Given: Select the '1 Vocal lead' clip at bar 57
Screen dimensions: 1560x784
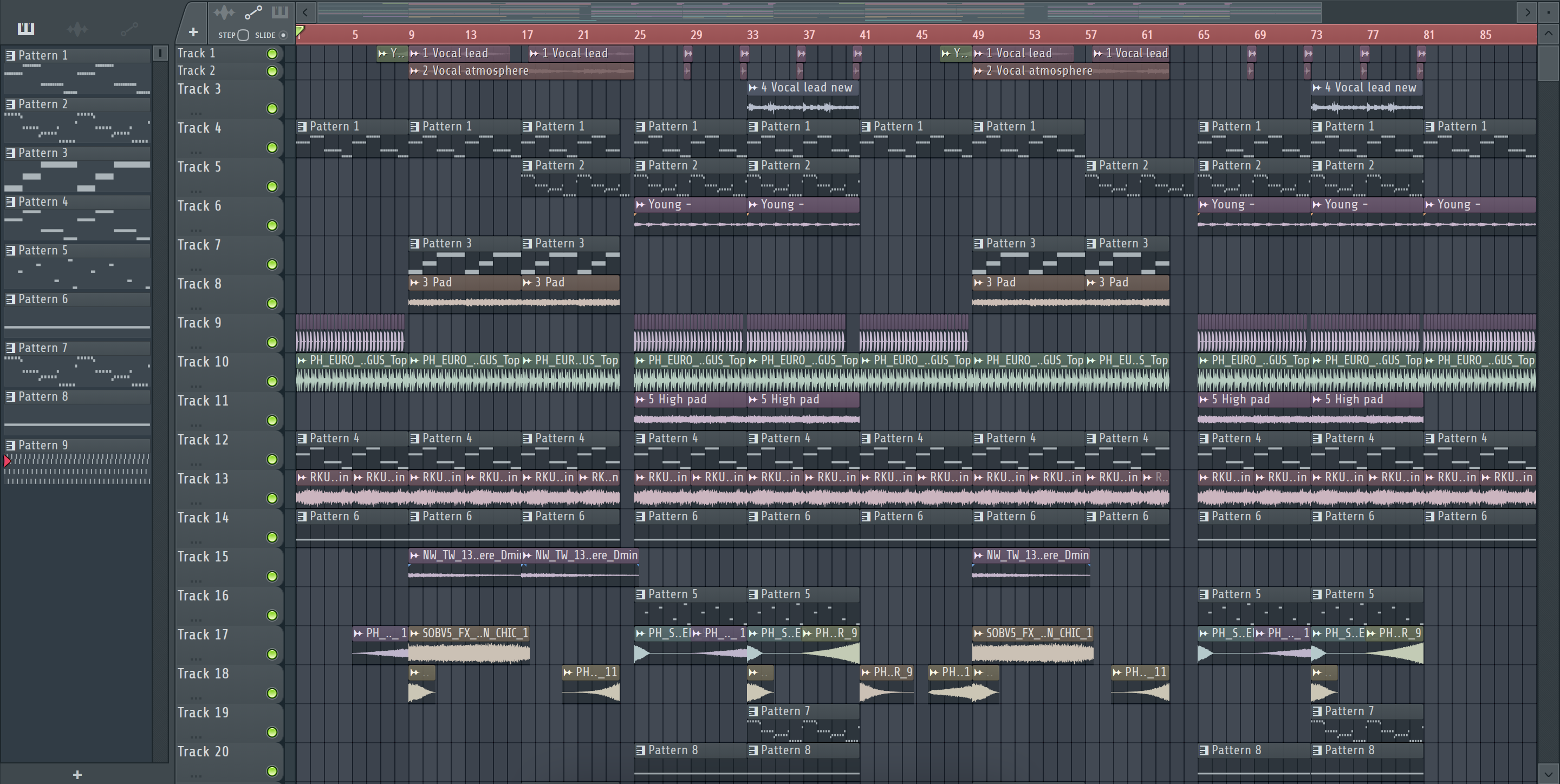Looking at the screenshot, I should [x=1130, y=53].
